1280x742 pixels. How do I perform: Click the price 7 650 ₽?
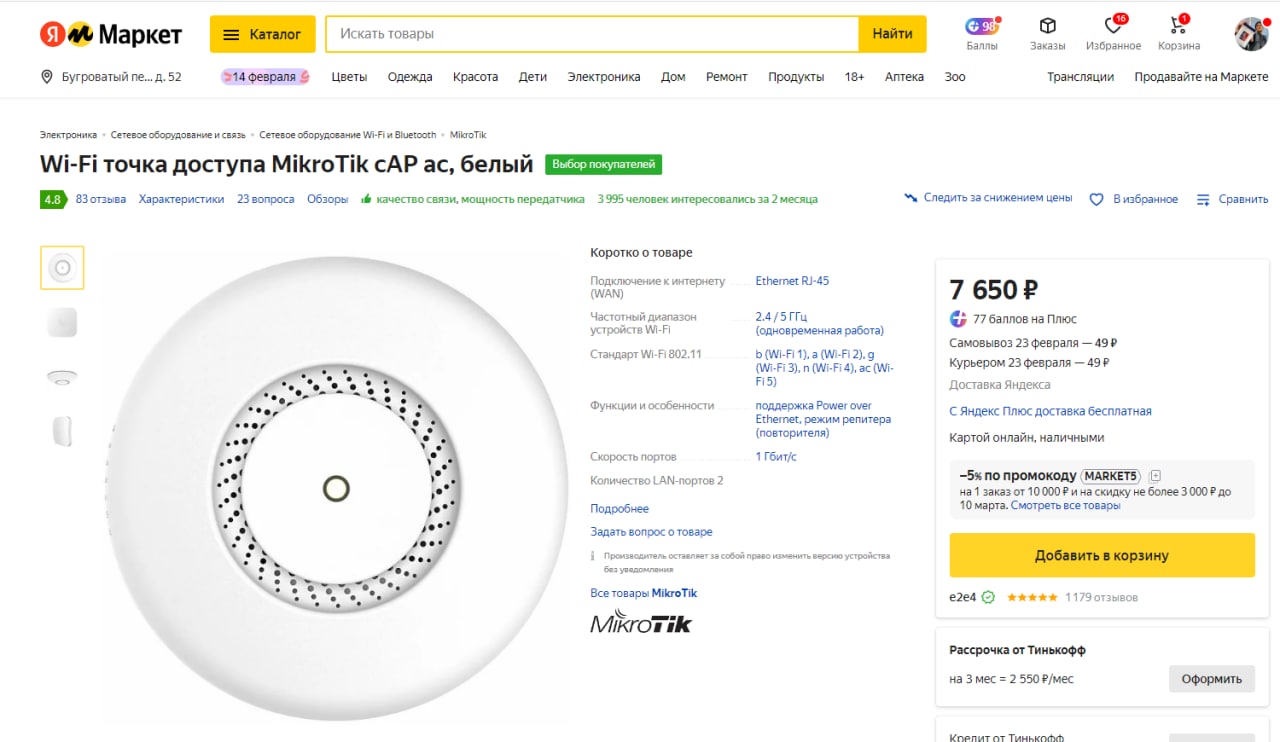[993, 290]
